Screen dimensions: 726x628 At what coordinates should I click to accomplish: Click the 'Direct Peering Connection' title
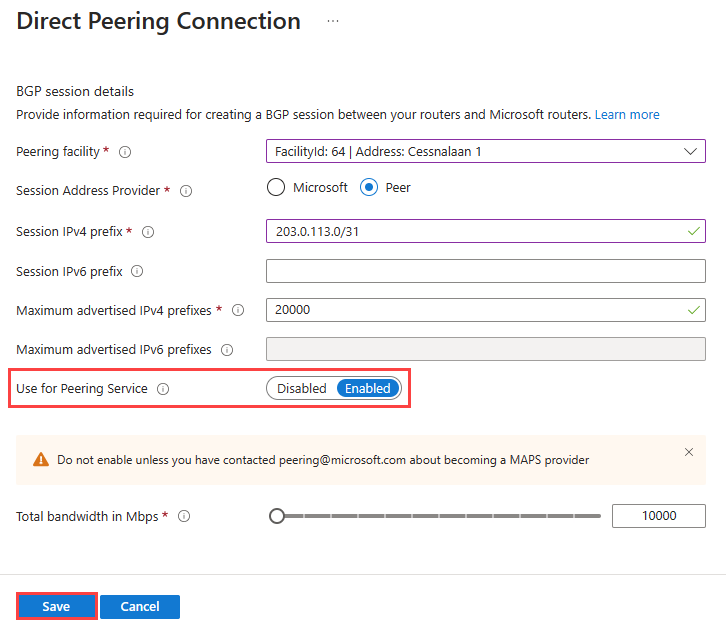(158, 21)
